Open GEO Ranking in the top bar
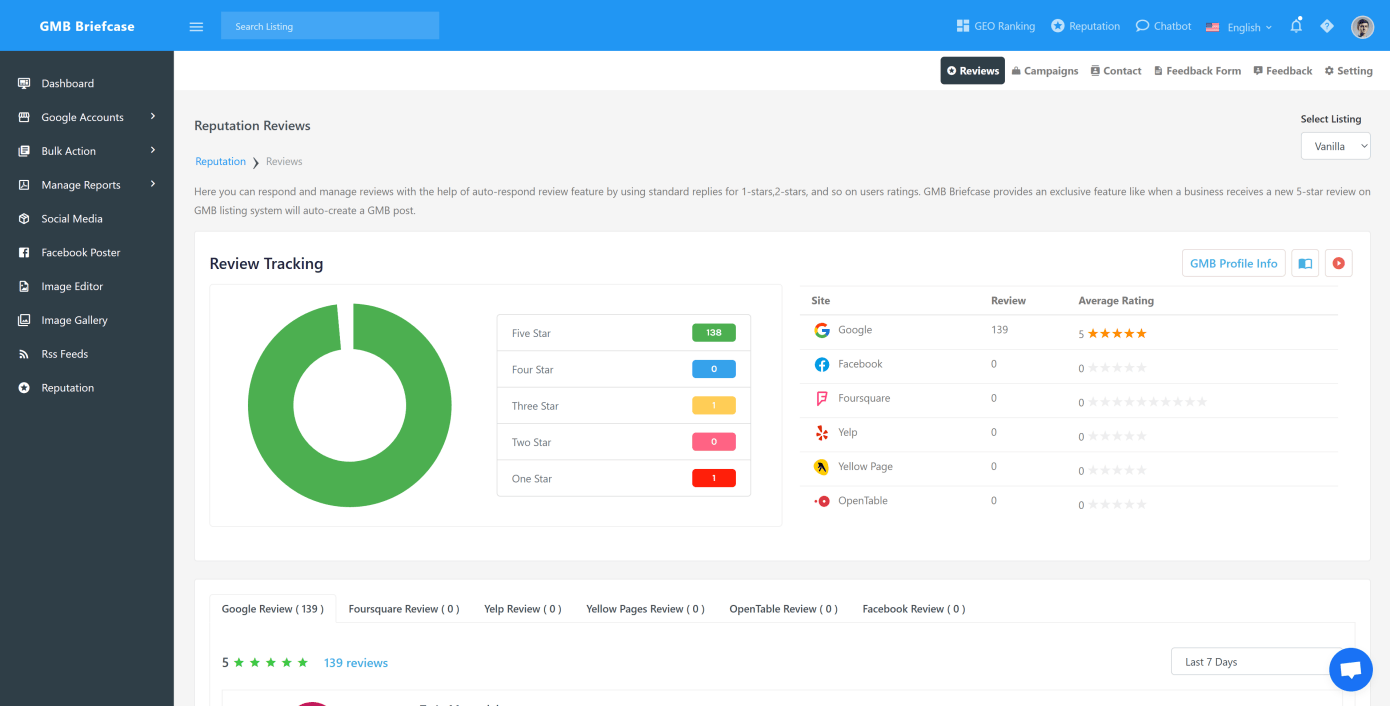This screenshot has width=1390, height=706. point(995,26)
